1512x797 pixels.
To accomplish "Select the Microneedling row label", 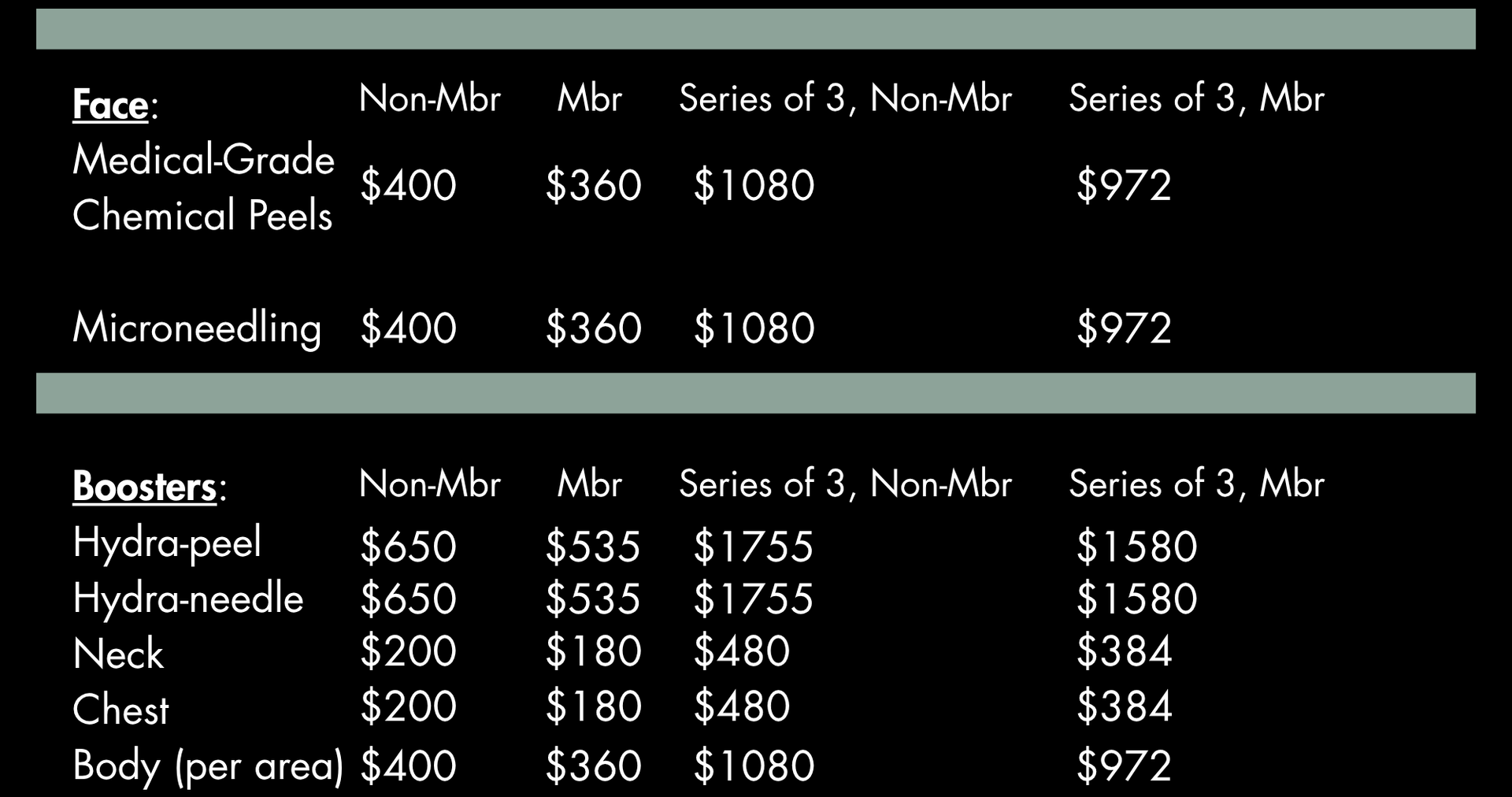I will [197, 328].
